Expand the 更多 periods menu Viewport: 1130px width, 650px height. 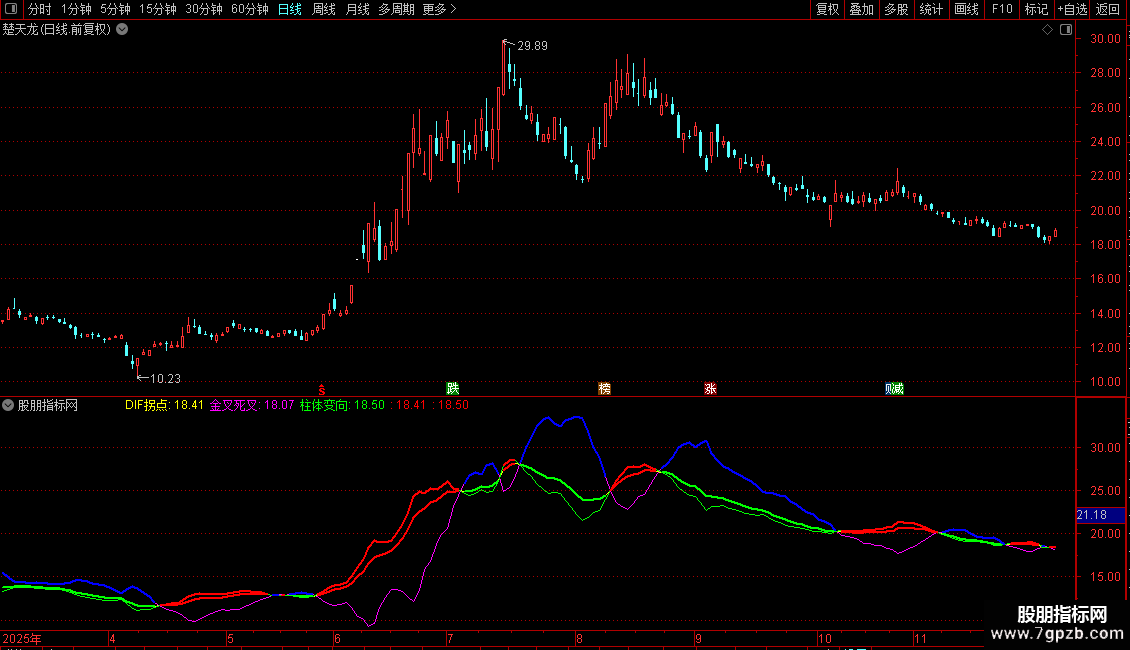pyautogui.click(x=439, y=9)
